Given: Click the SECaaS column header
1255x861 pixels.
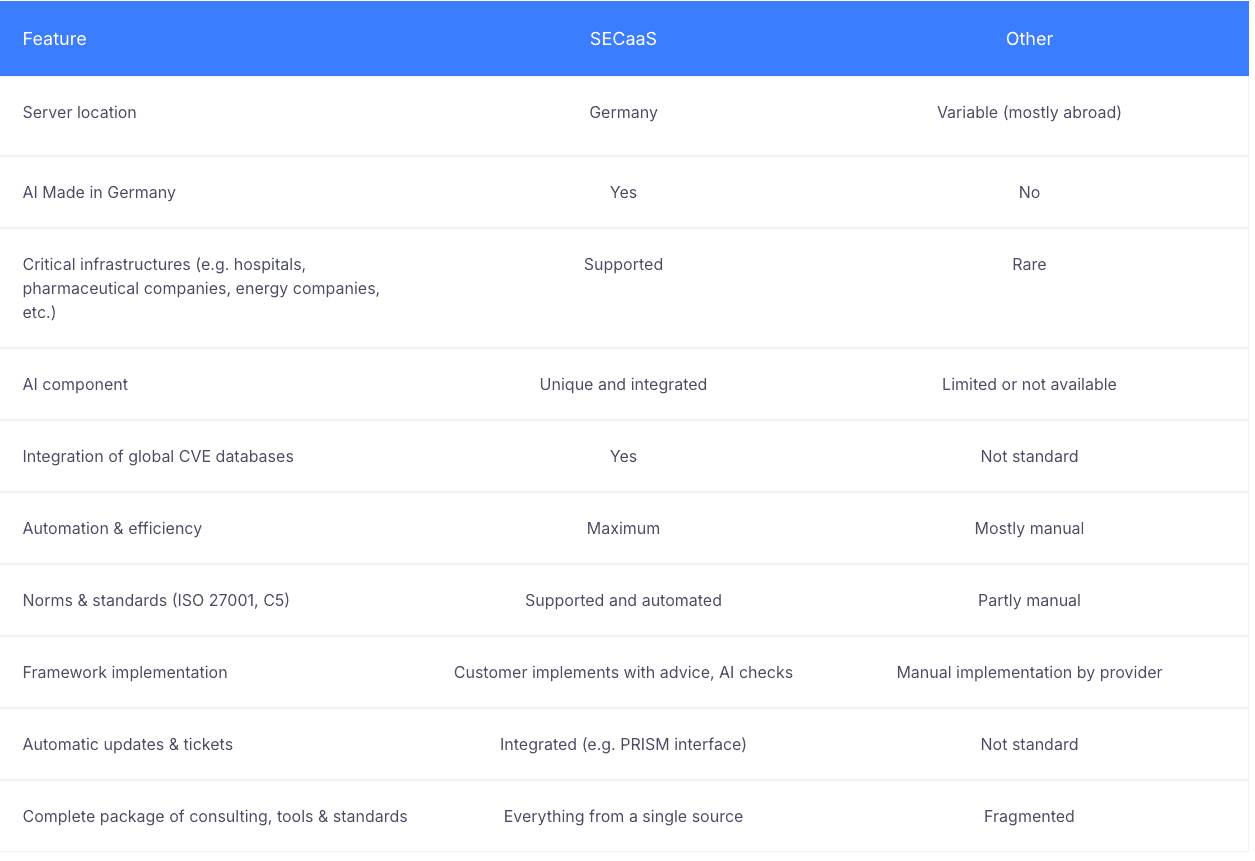Looking at the screenshot, I should click(623, 39).
